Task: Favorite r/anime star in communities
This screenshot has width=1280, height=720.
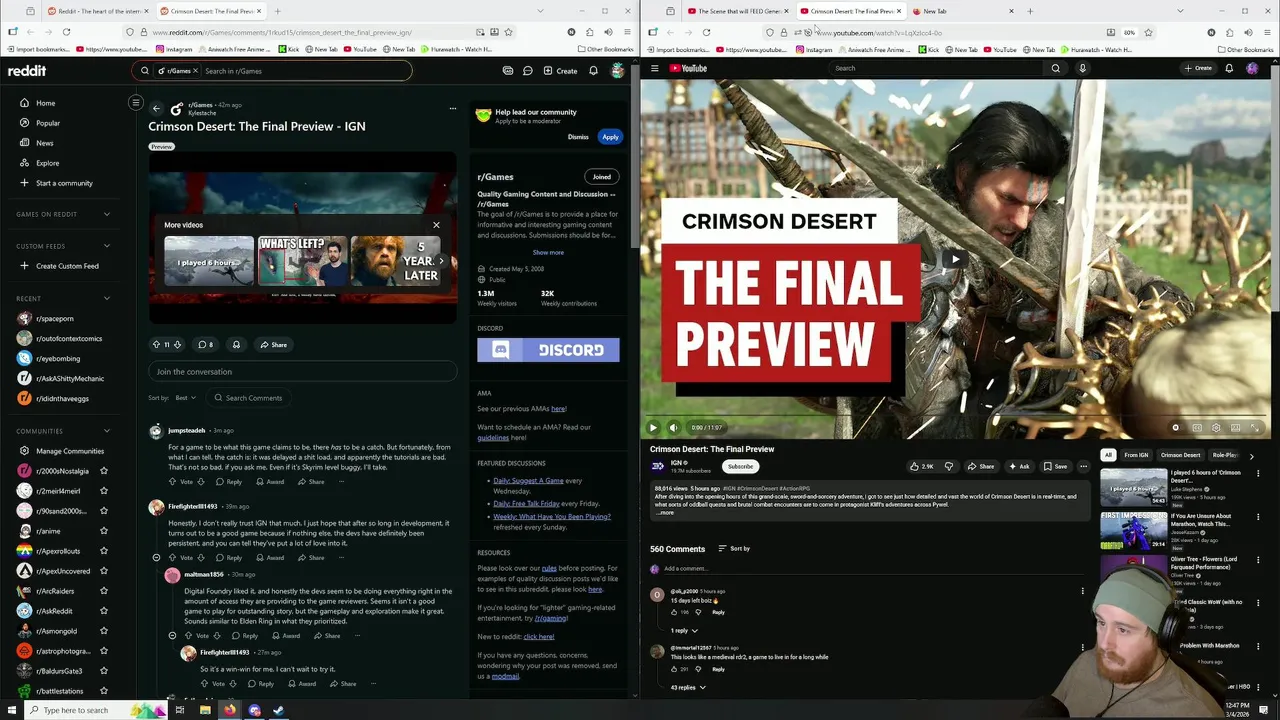Action: (x=104, y=531)
